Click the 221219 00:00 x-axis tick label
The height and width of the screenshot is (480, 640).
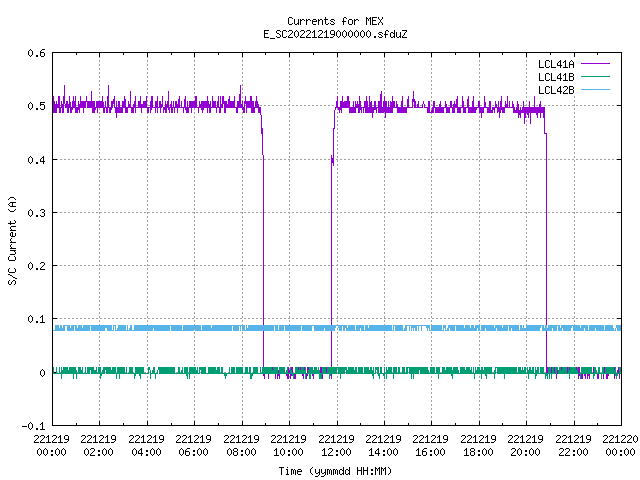pos(51,445)
